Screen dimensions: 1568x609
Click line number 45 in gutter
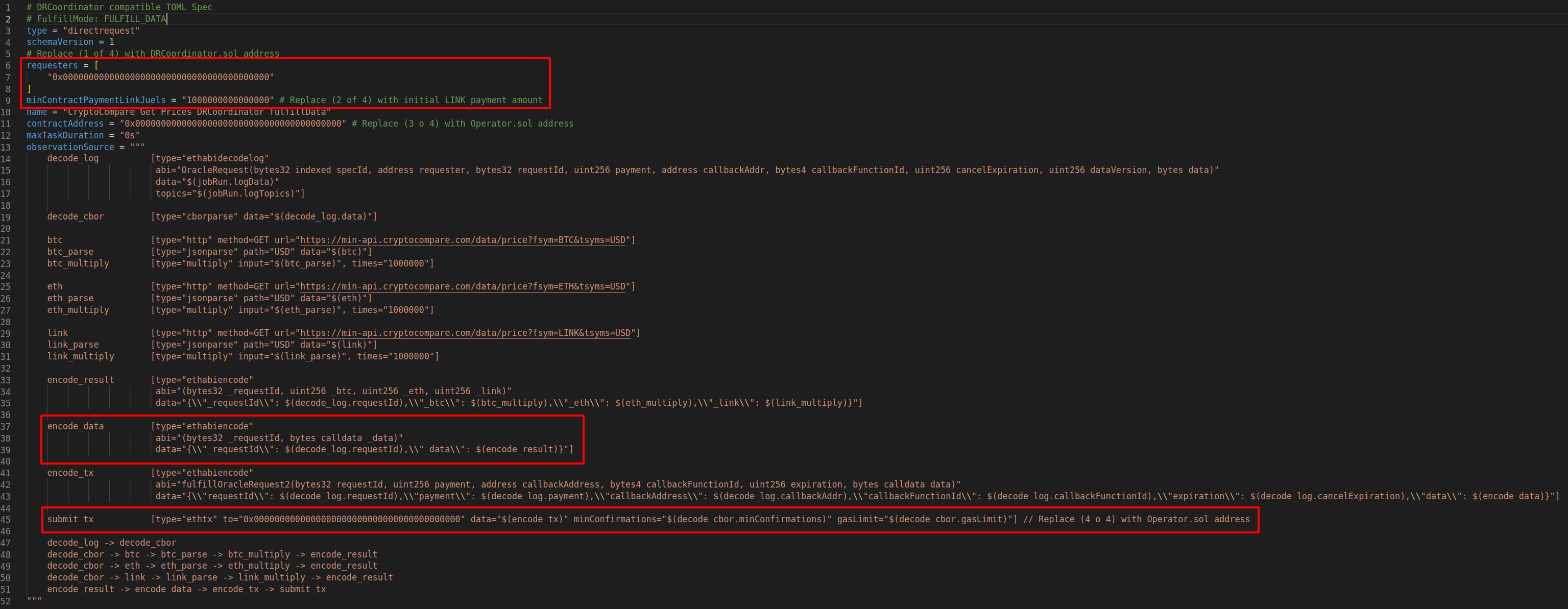pyautogui.click(x=6, y=520)
